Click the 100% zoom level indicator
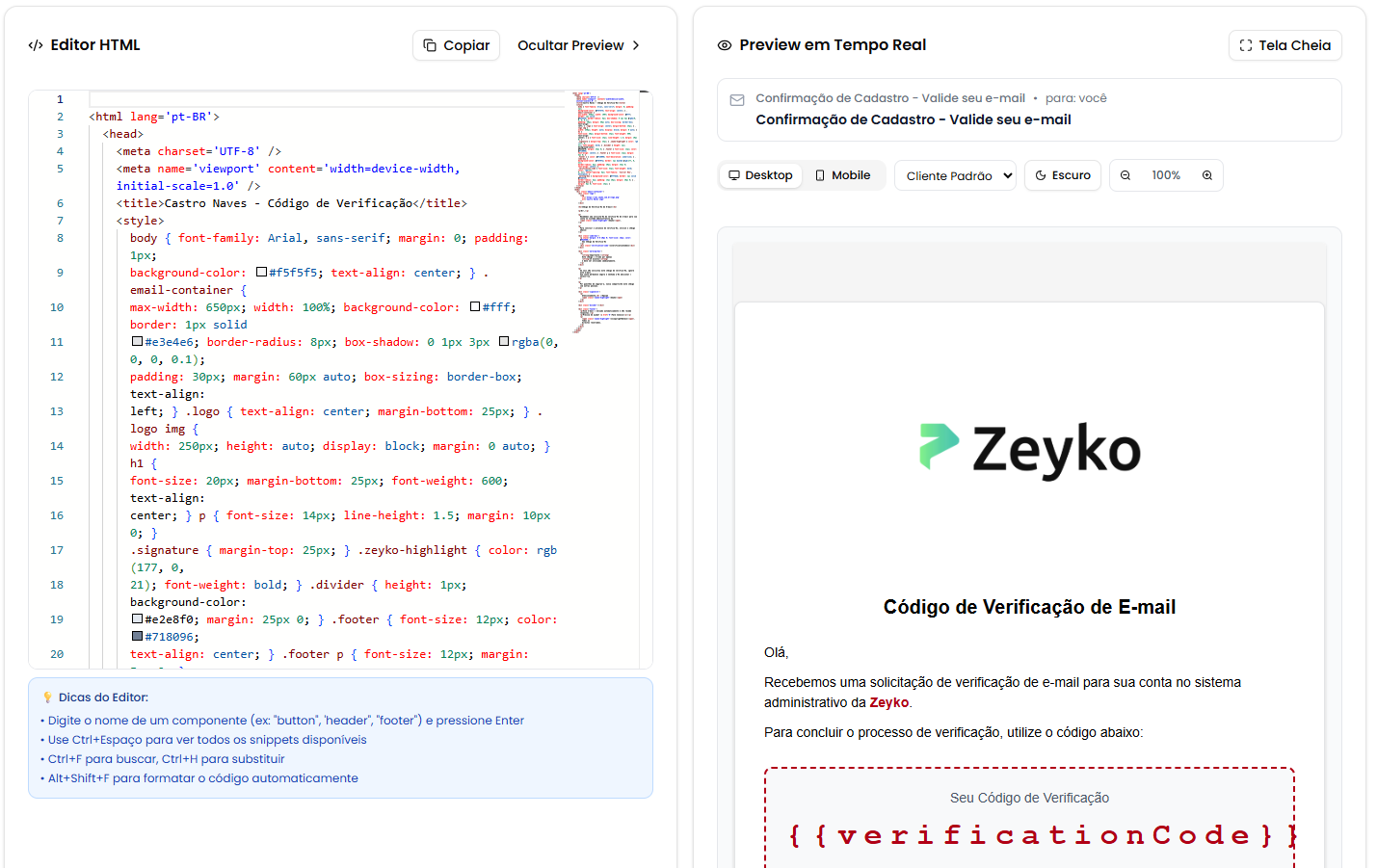Screen dimensions: 1377x868 click(1166, 174)
